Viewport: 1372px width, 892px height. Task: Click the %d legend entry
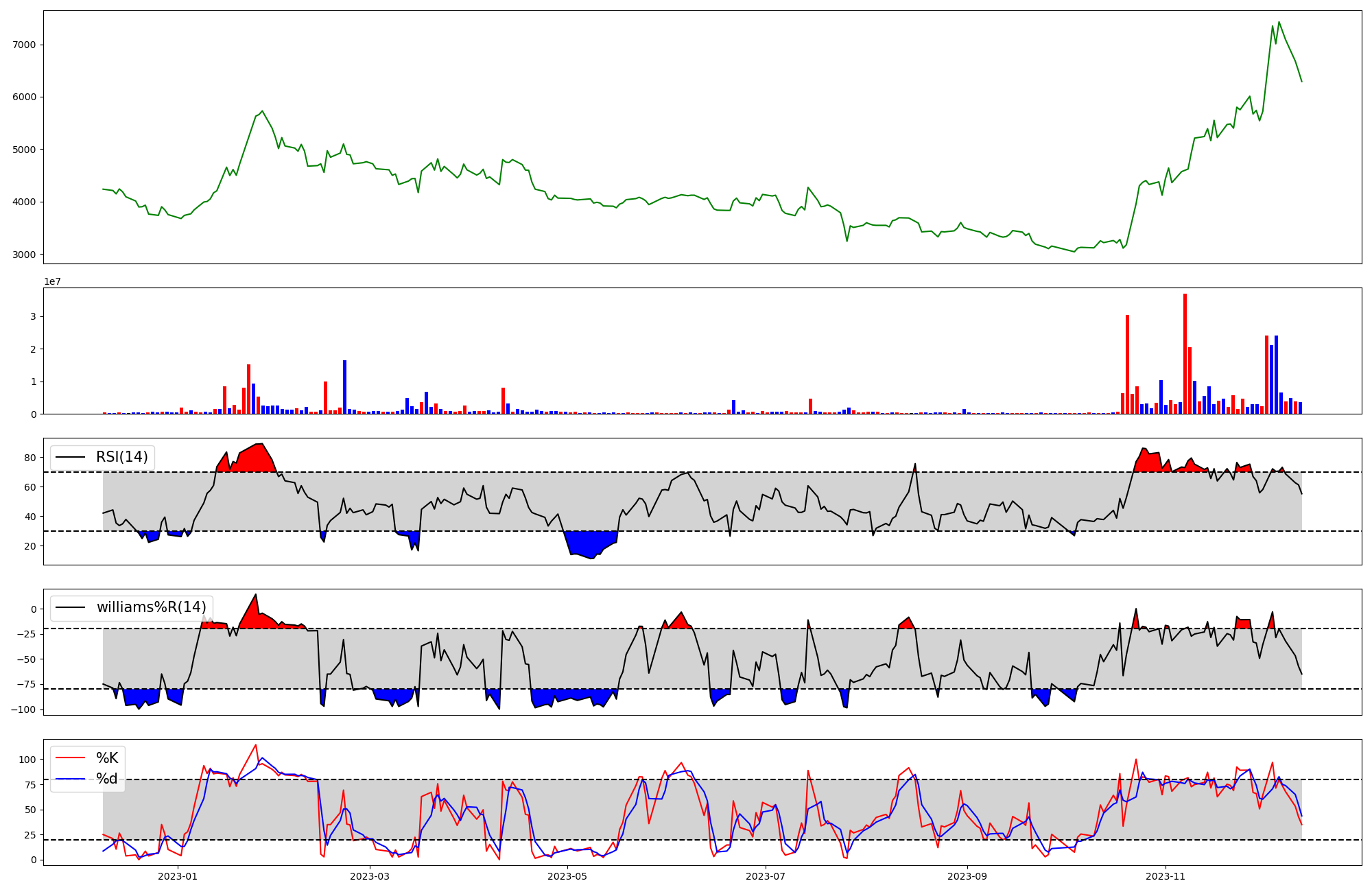[x=107, y=779]
